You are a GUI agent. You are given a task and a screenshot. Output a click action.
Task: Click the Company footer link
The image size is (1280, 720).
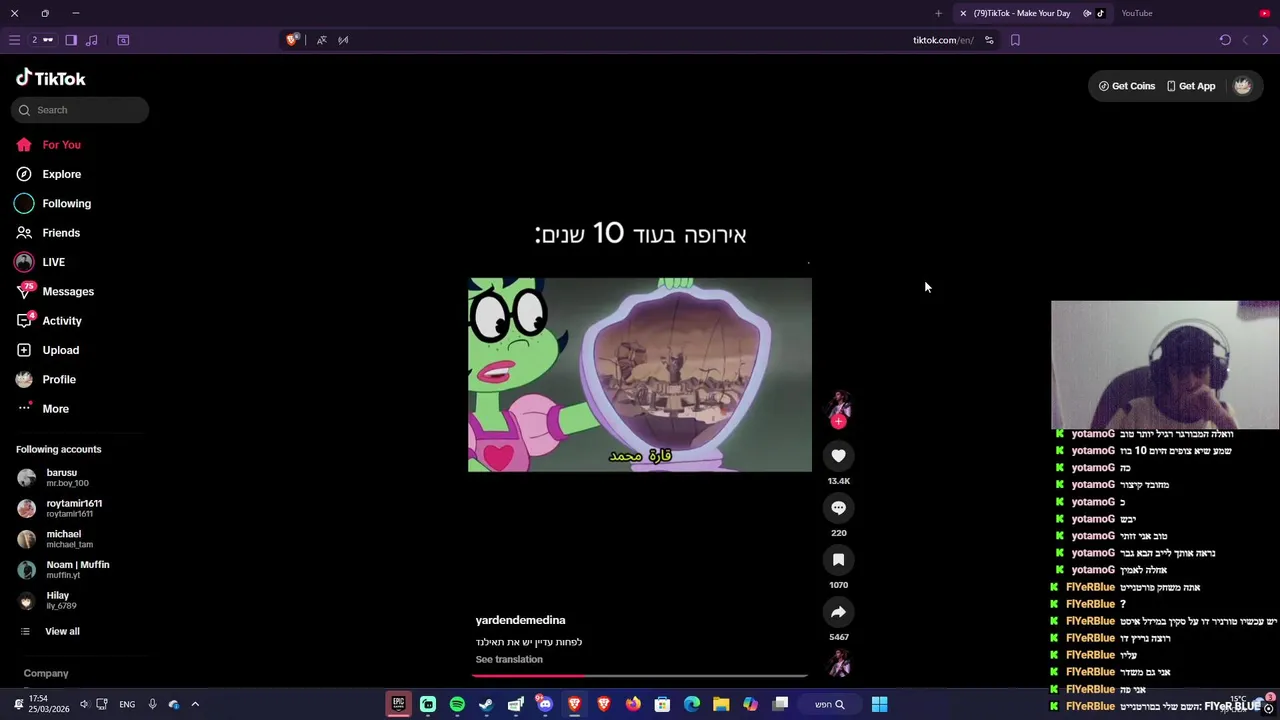tap(46, 673)
